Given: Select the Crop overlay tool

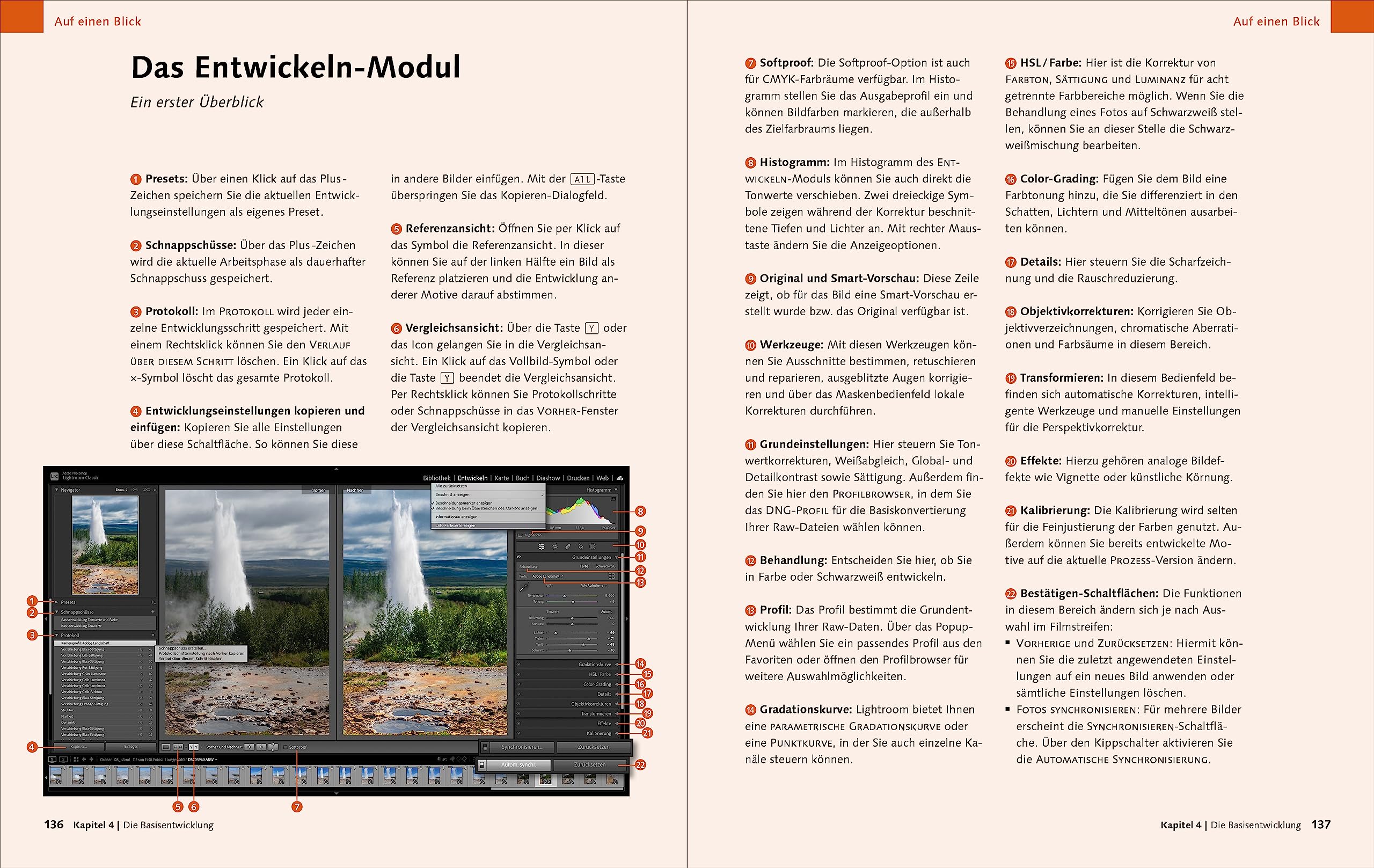Looking at the screenshot, I should click(x=555, y=546).
